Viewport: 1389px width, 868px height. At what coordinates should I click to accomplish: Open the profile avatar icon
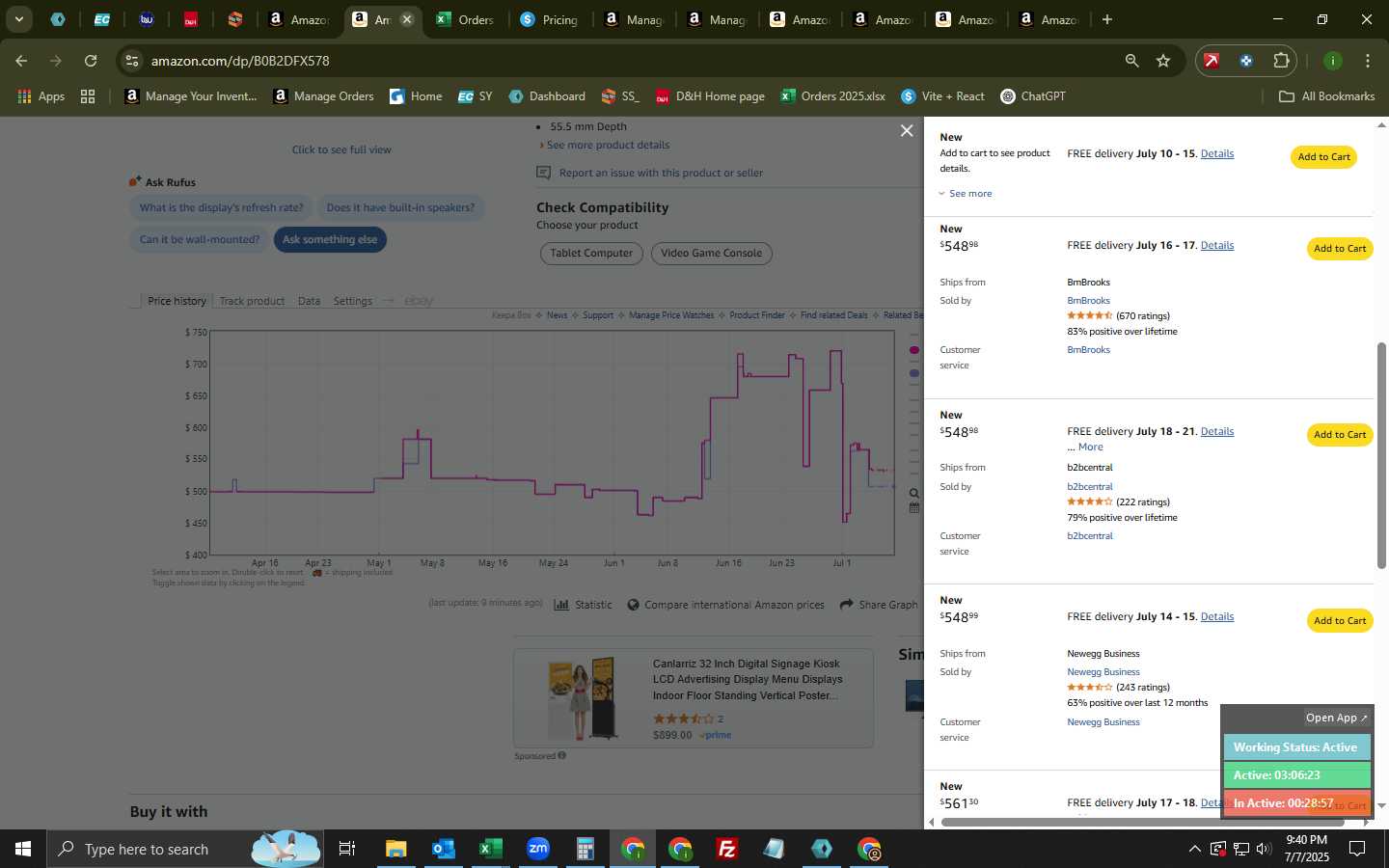(x=1332, y=61)
